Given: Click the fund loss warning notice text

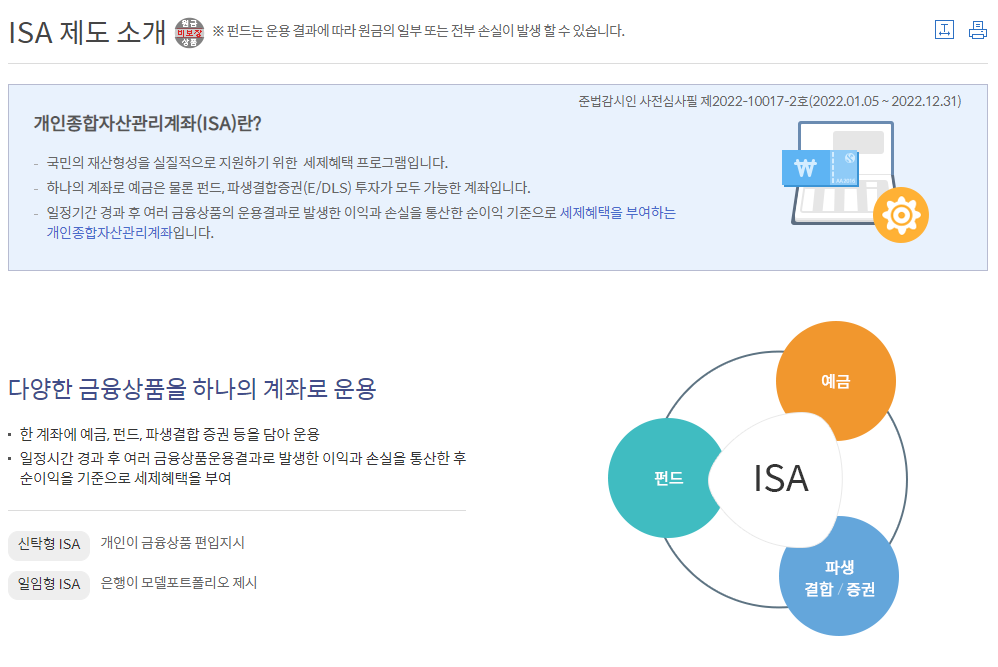Looking at the screenshot, I should click(418, 31).
